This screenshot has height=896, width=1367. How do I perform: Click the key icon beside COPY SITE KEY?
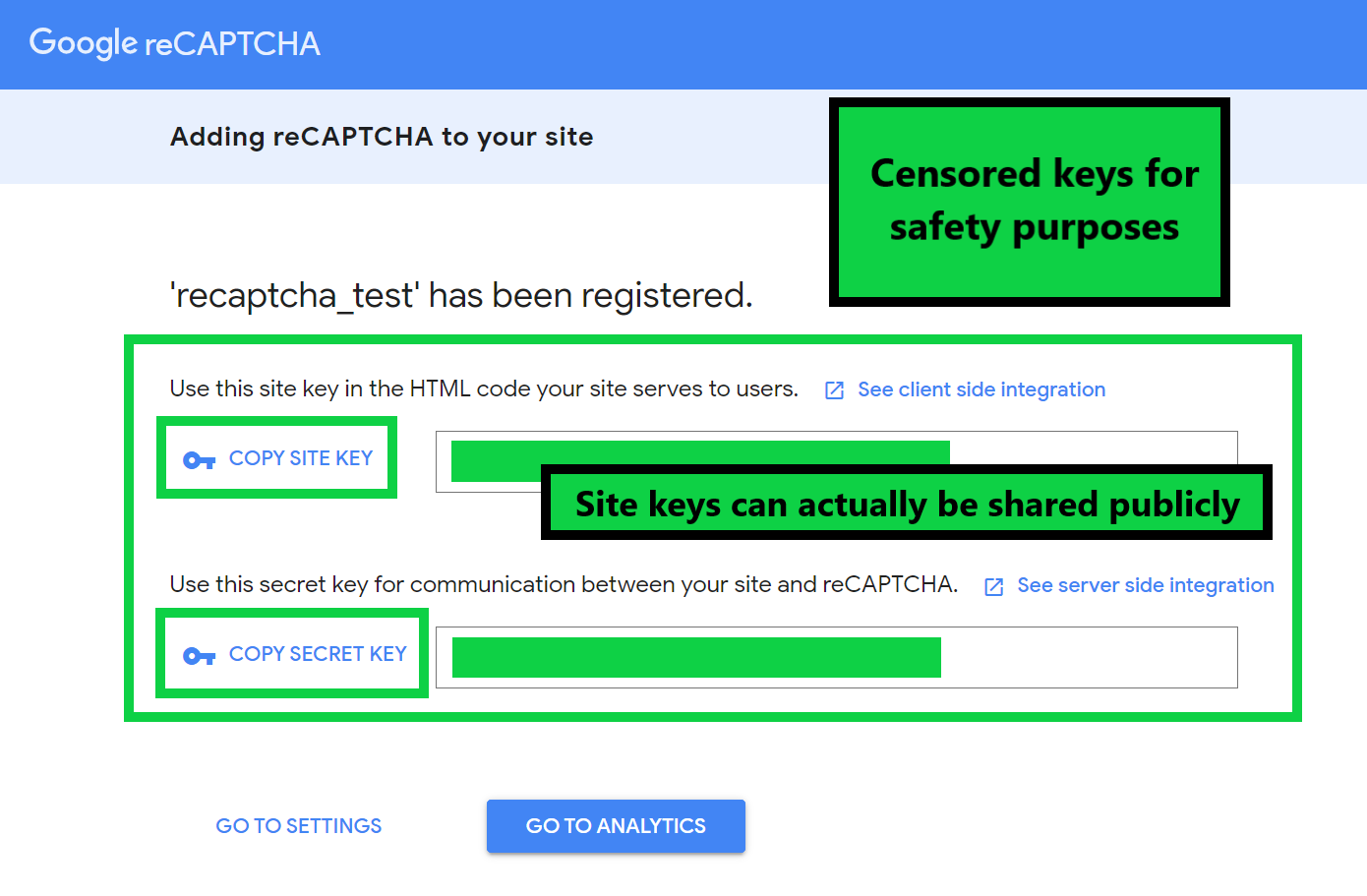(x=199, y=459)
